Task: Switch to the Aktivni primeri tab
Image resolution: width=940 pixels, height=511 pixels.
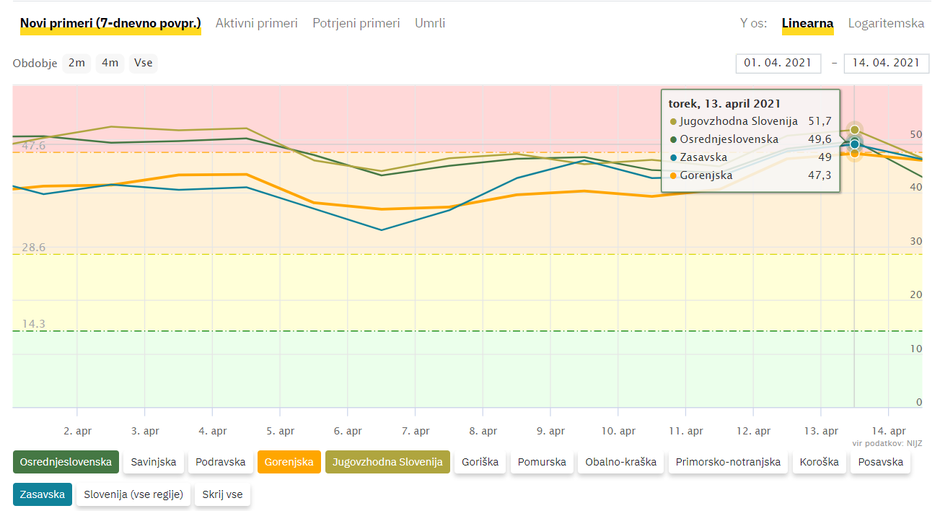Action: [x=256, y=23]
